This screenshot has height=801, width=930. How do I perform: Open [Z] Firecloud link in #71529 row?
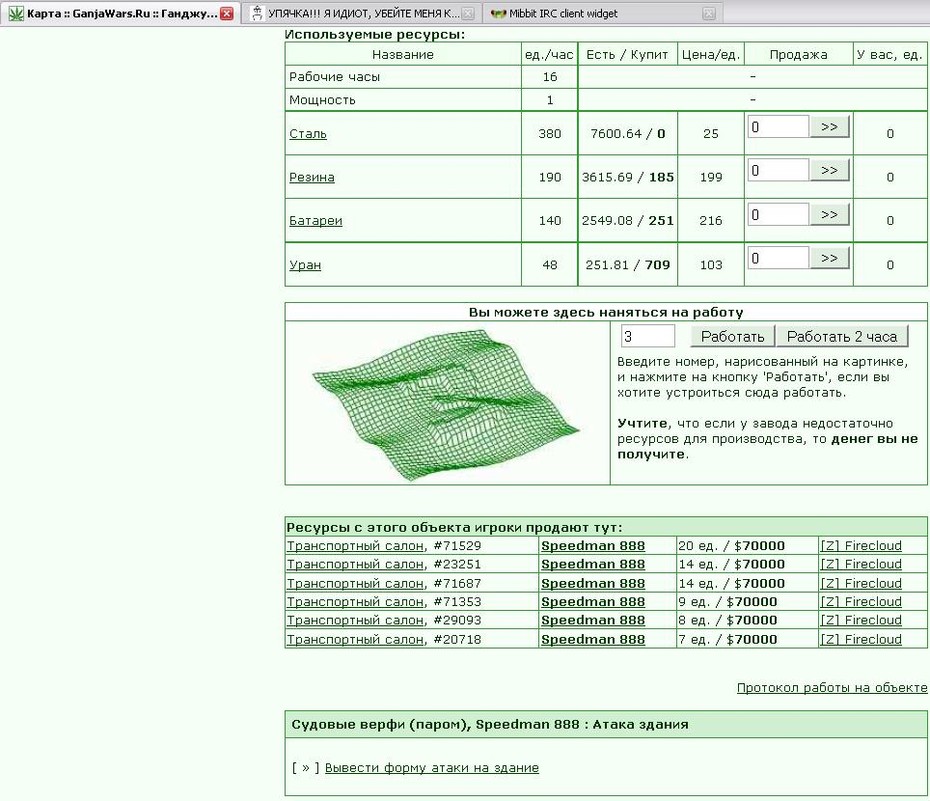click(x=861, y=546)
